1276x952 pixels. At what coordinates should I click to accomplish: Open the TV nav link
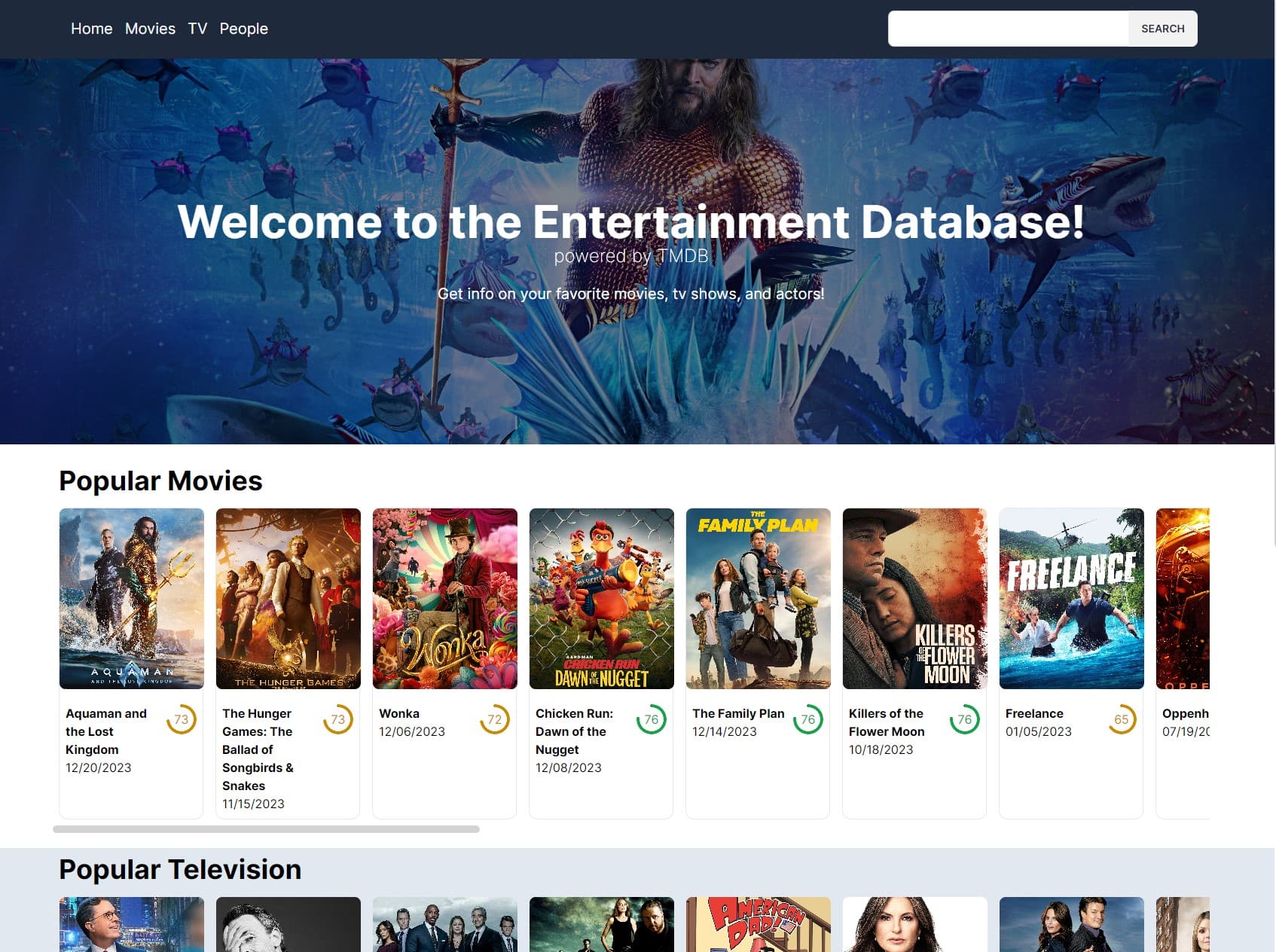pyautogui.click(x=197, y=29)
